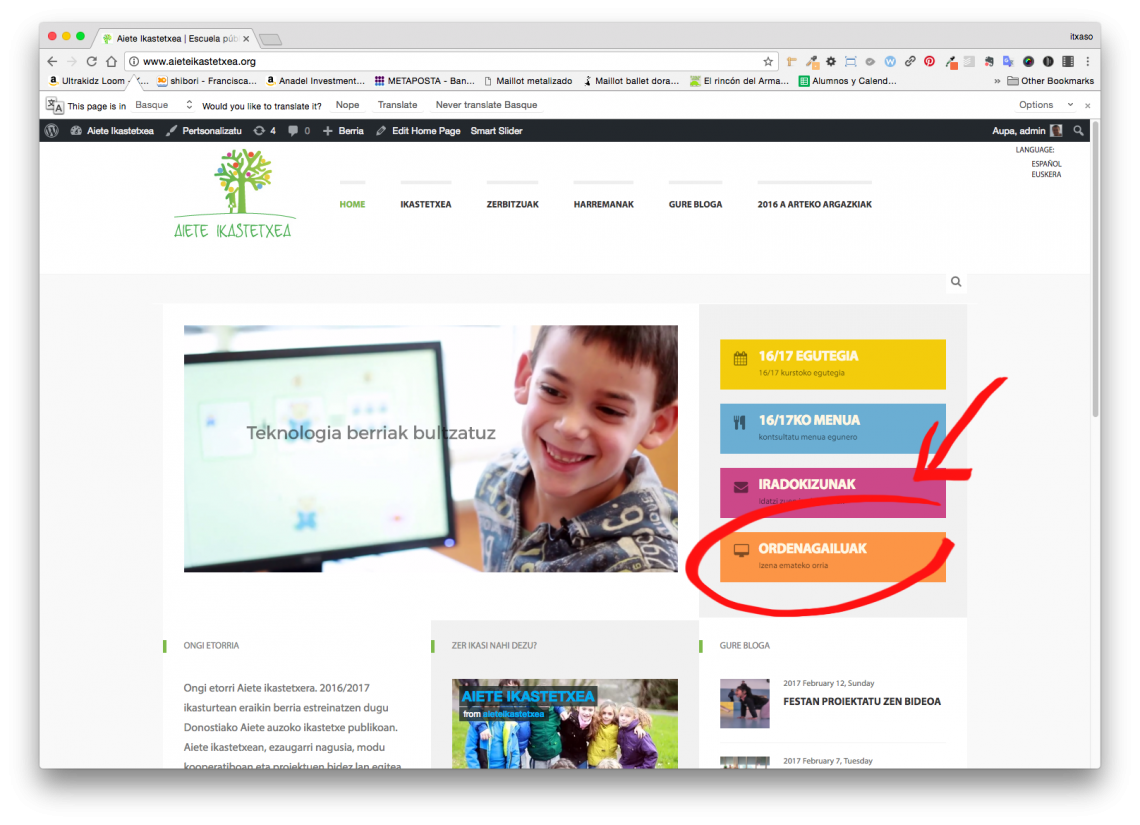The height and width of the screenshot is (825, 1140).
Task: Open the El rincón del Arma bookmark
Action: point(739,81)
